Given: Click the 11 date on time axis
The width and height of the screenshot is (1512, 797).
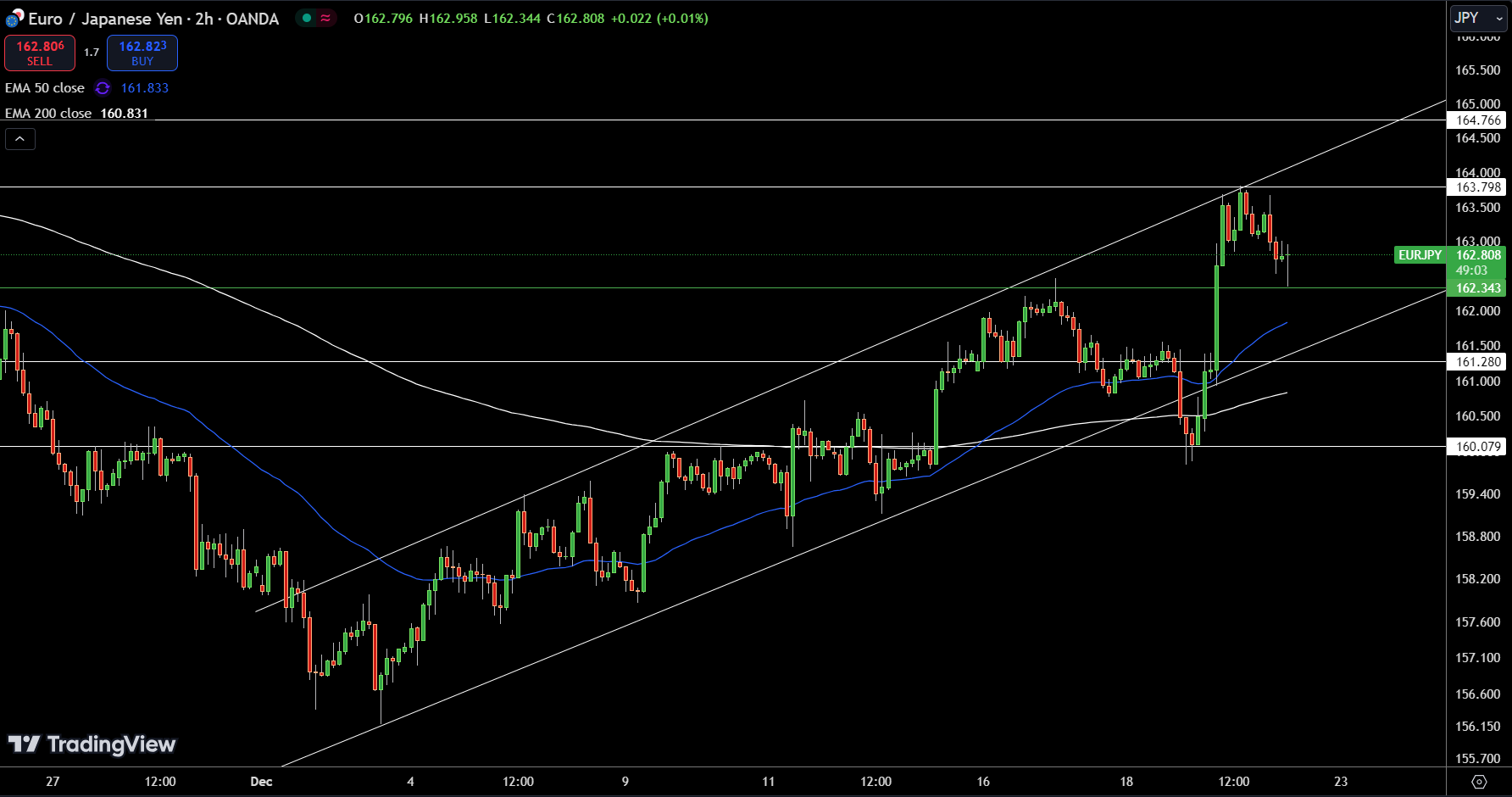Looking at the screenshot, I should tap(769, 782).
